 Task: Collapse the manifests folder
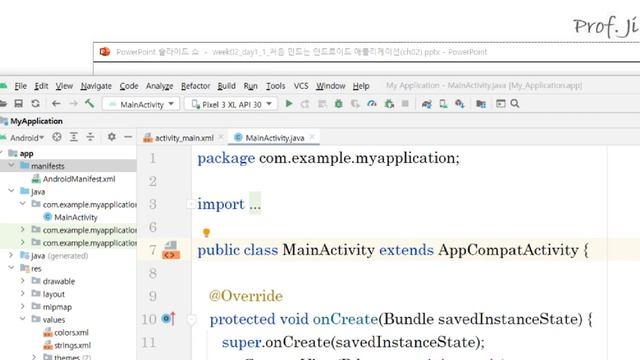point(11,166)
